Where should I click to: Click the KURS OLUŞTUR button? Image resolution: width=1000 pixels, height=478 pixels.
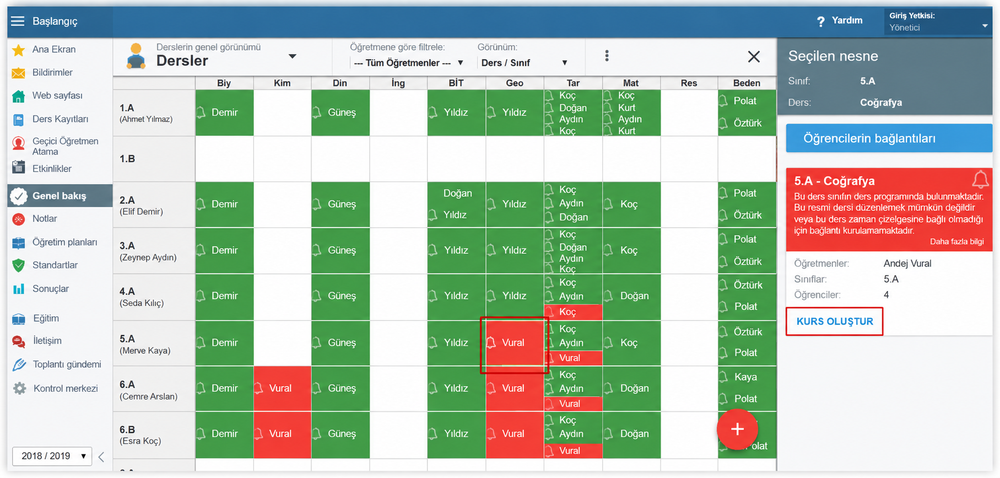pos(834,321)
